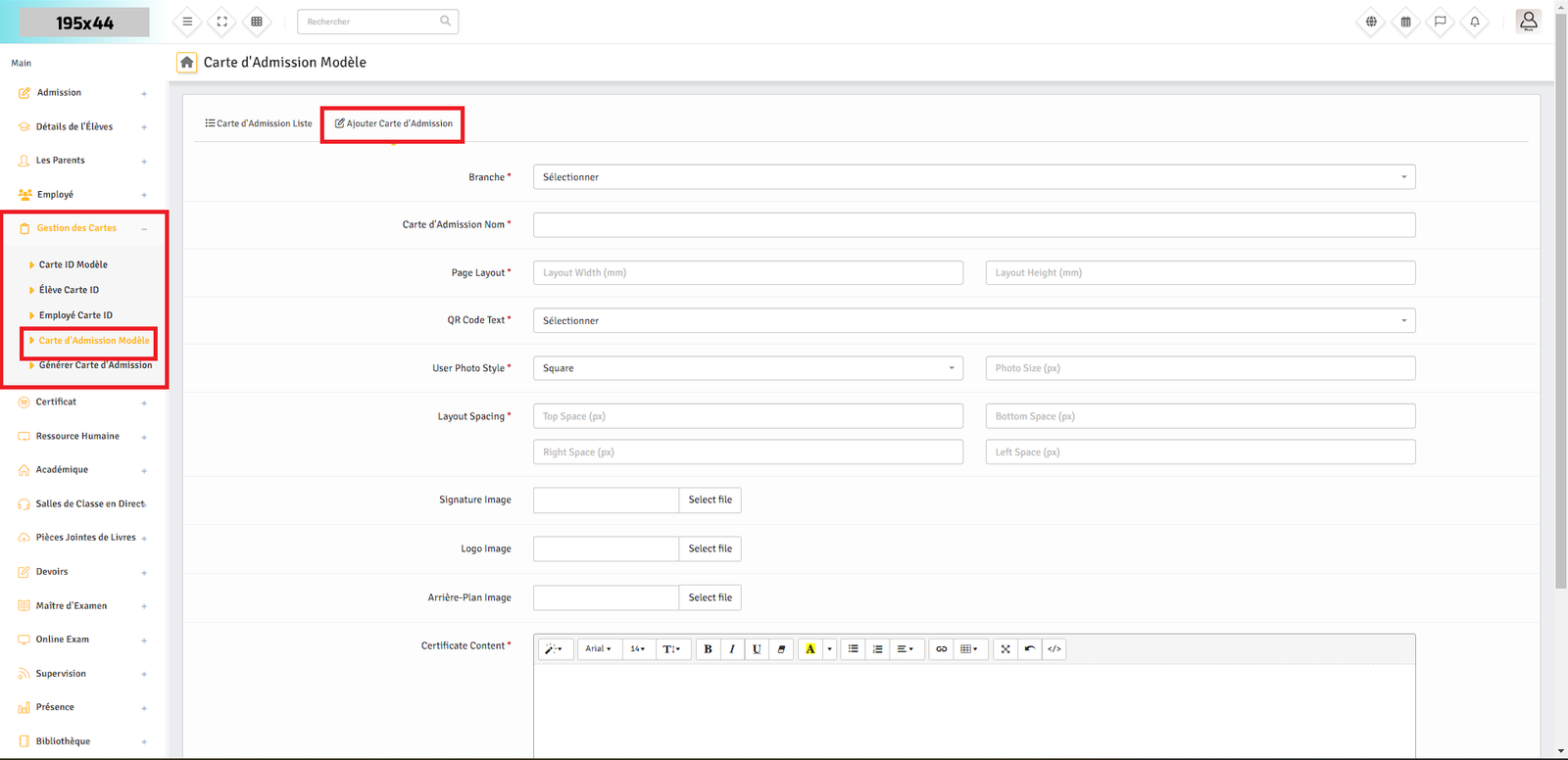Viewport: 1568px width, 760px height.
Task: Open the Branche dropdown
Action: tap(973, 177)
